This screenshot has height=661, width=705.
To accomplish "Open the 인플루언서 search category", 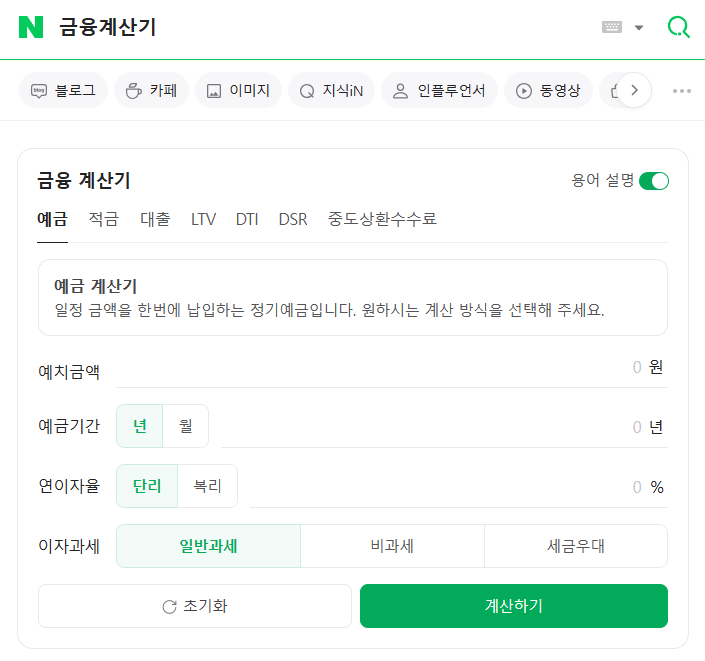I will (x=439, y=90).
